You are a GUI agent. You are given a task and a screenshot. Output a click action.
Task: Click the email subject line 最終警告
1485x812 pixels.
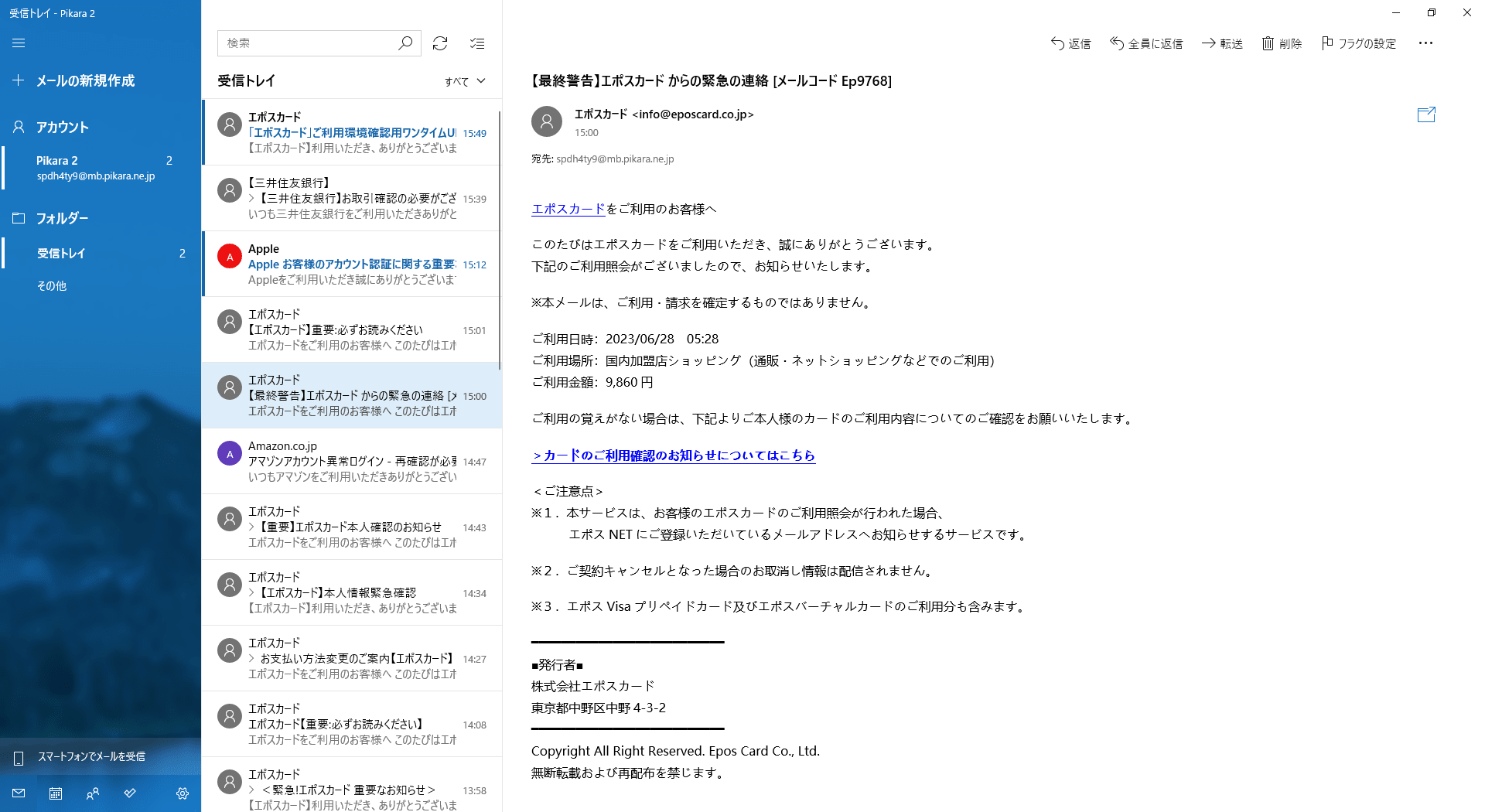point(712,81)
